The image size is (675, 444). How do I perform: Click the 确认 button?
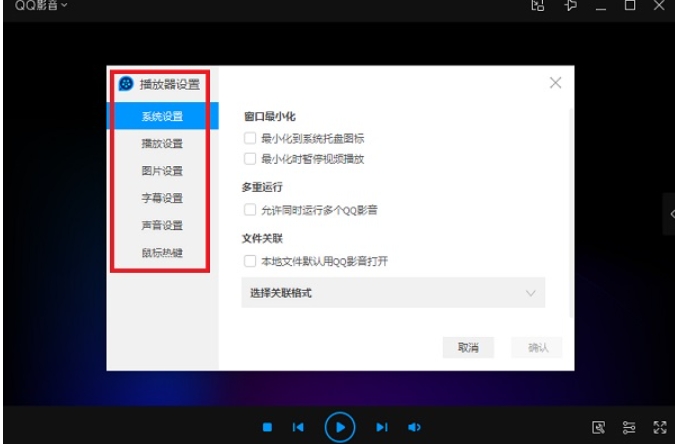[537, 348]
